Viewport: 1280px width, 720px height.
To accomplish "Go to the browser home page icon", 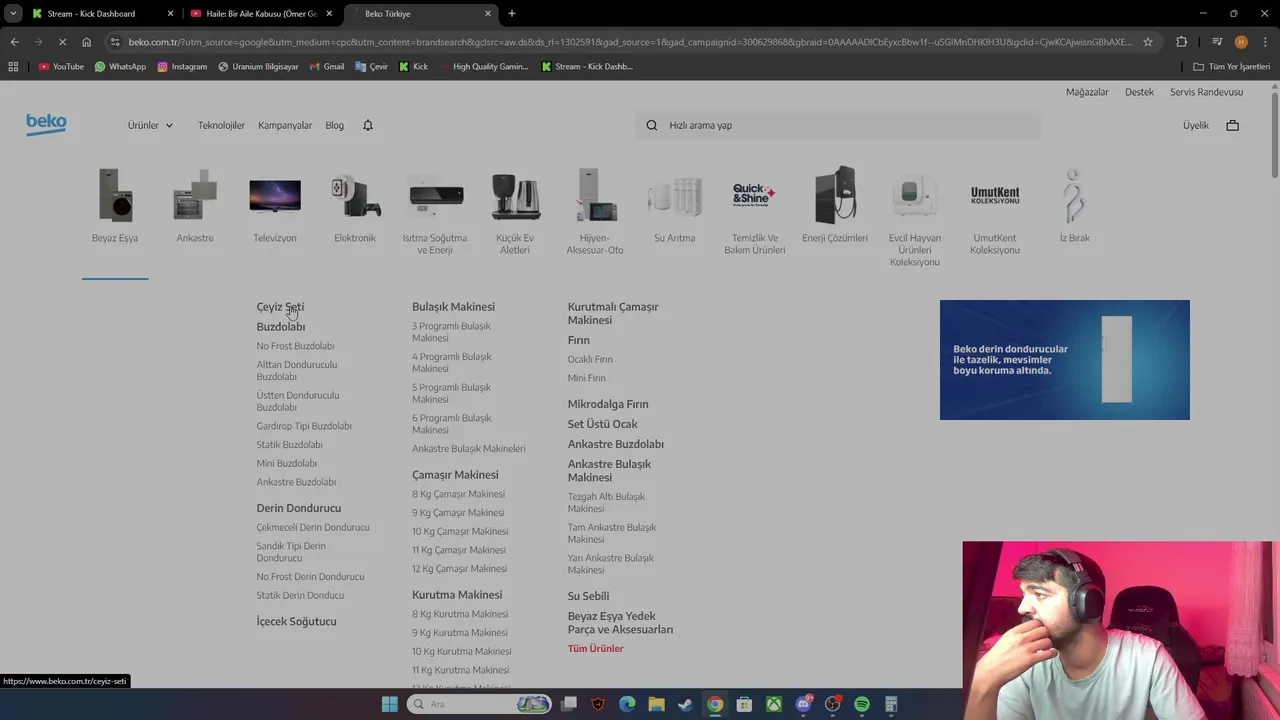I will click(x=86, y=42).
